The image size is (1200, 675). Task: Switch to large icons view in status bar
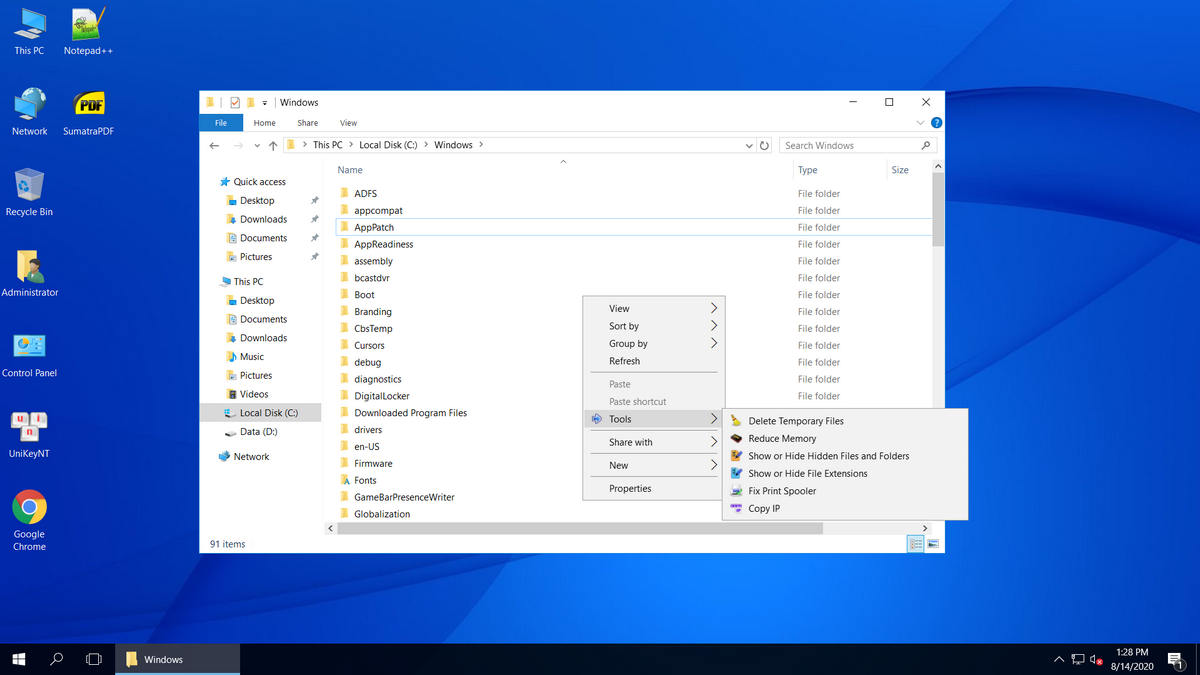pos(932,543)
